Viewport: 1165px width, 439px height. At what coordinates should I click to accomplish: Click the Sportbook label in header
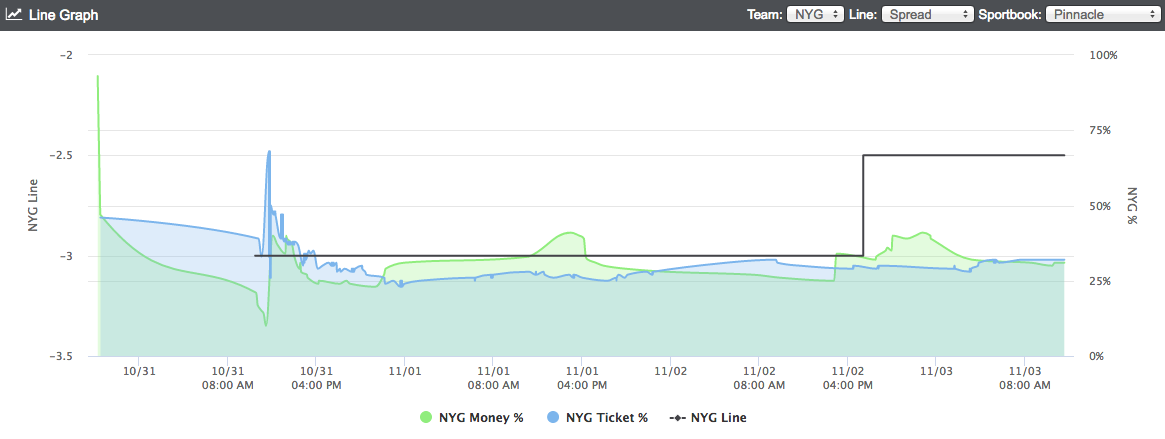1010,14
